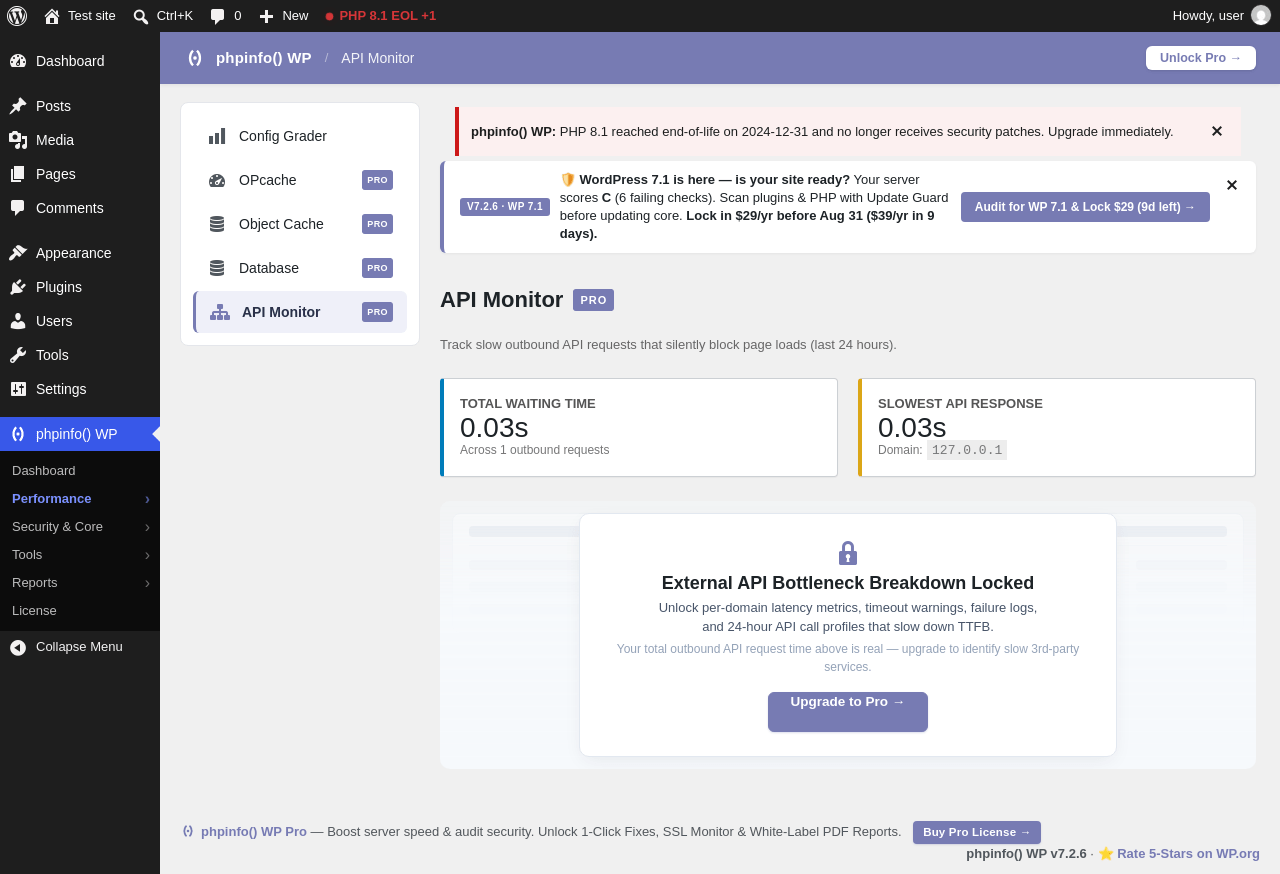Image resolution: width=1280 pixels, height=874 pixels.
Task: Open Rate 5-Stars on WP.org link
Action: coord(1188,853)
